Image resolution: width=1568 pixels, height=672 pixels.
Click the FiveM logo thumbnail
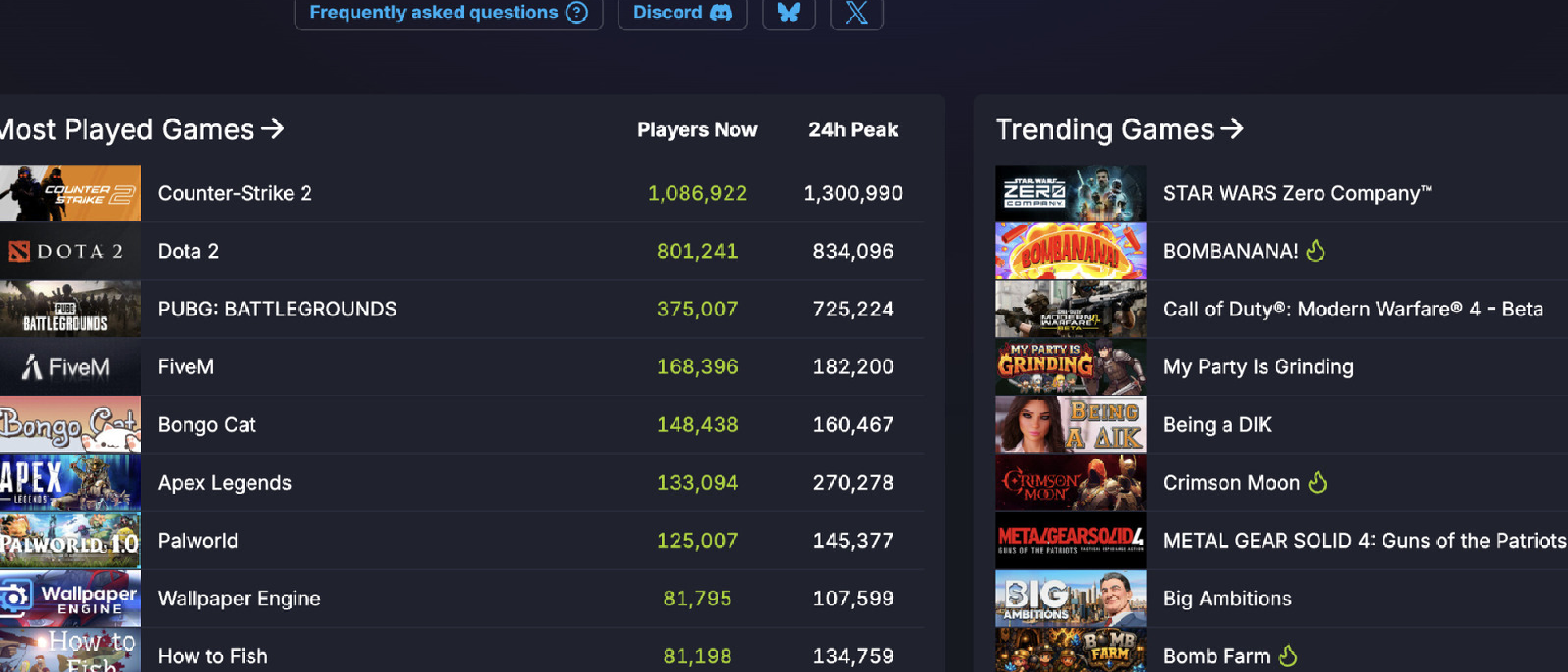[x=70, y=366]
